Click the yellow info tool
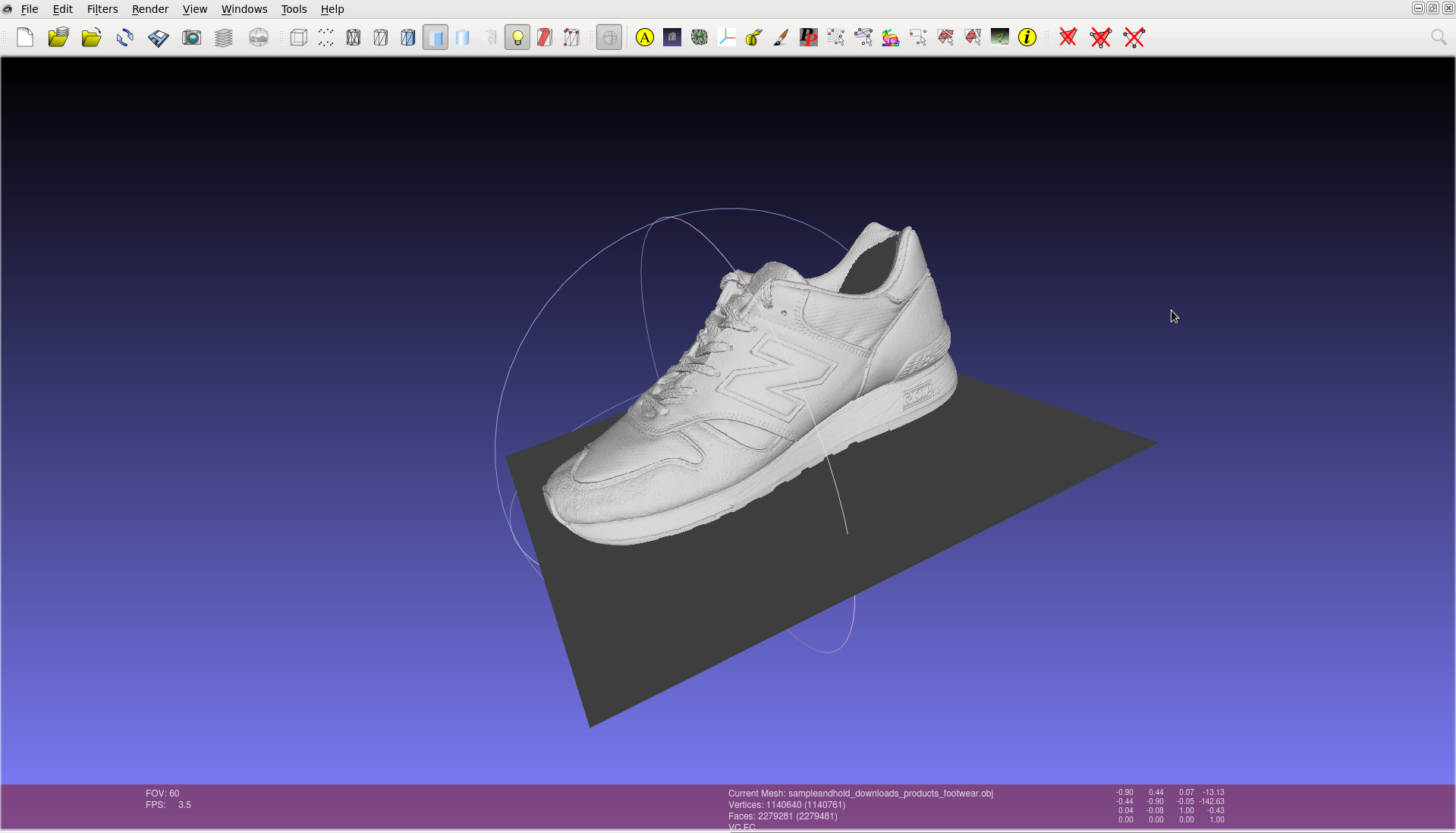Screen dimensions: 1456x833 click(x=1027, y=37)
